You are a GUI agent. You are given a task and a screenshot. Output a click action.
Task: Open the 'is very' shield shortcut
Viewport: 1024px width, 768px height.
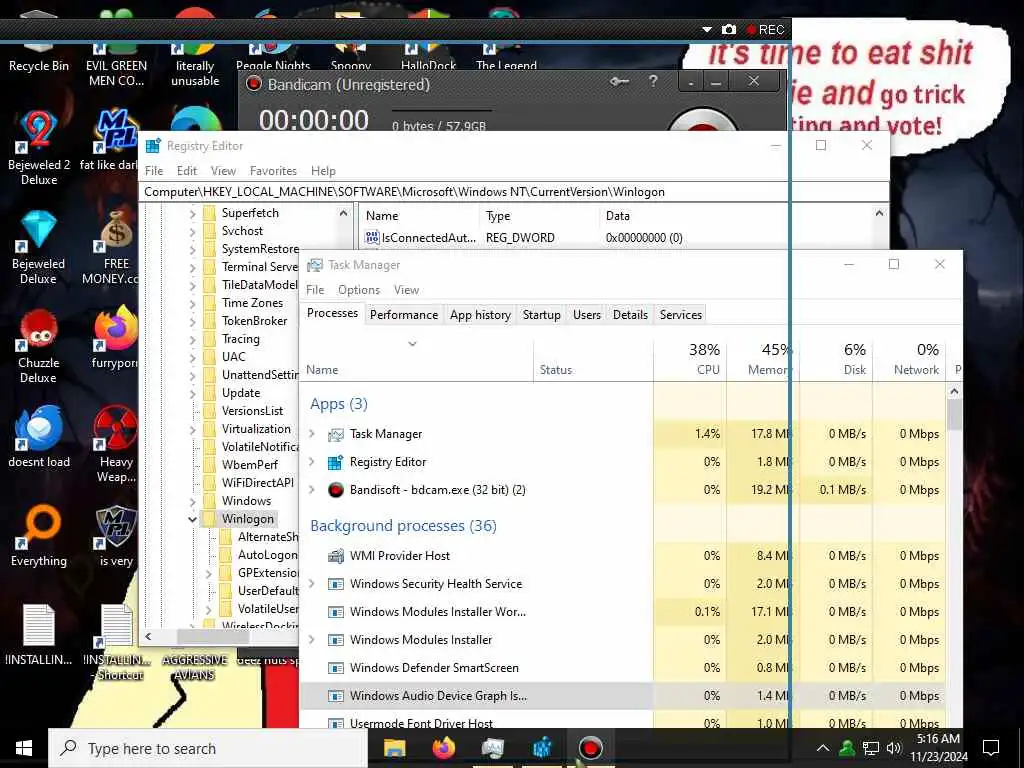click(116, 536)
